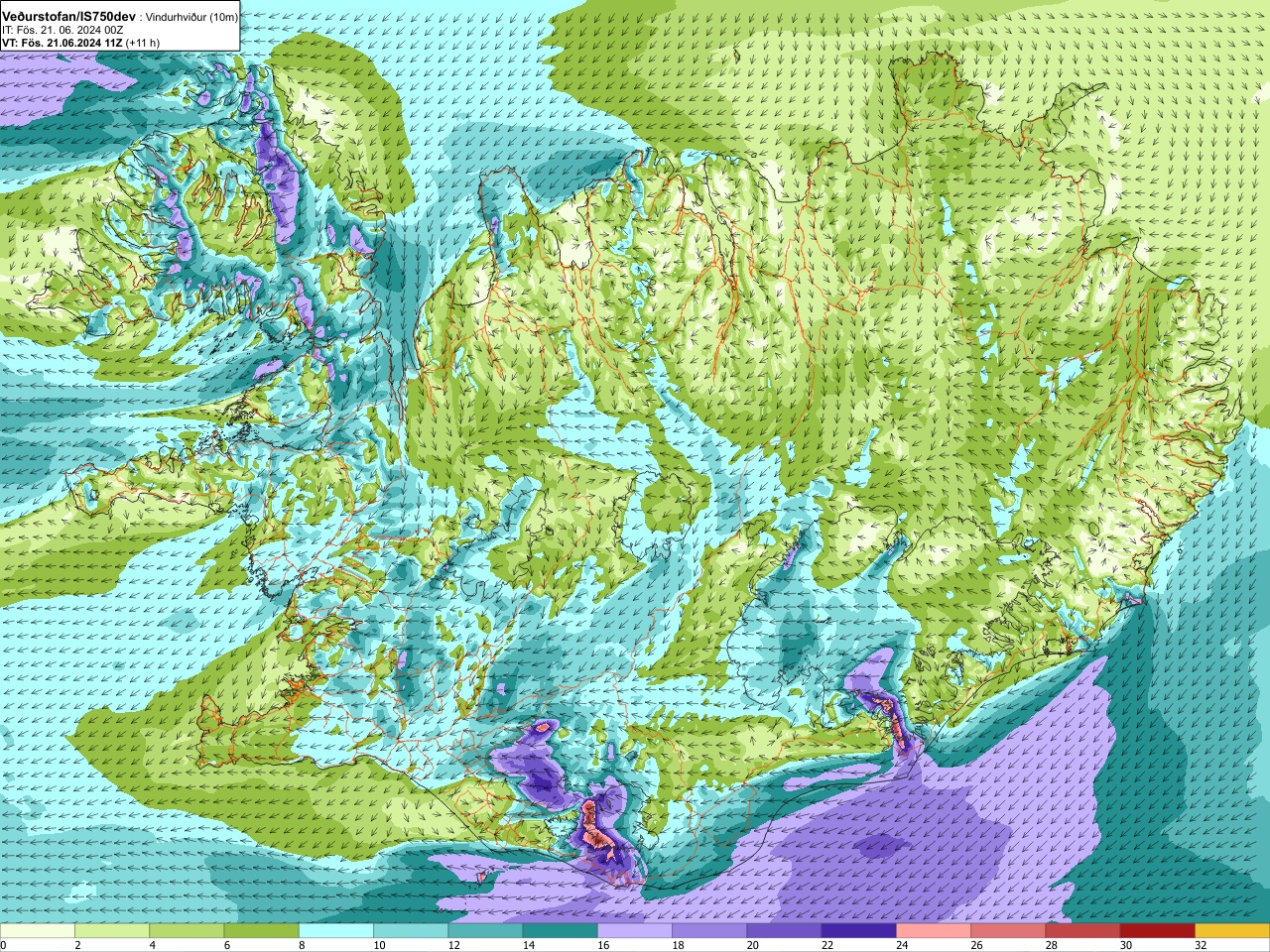Click the legend scale value '22'

tap(827, 945)
